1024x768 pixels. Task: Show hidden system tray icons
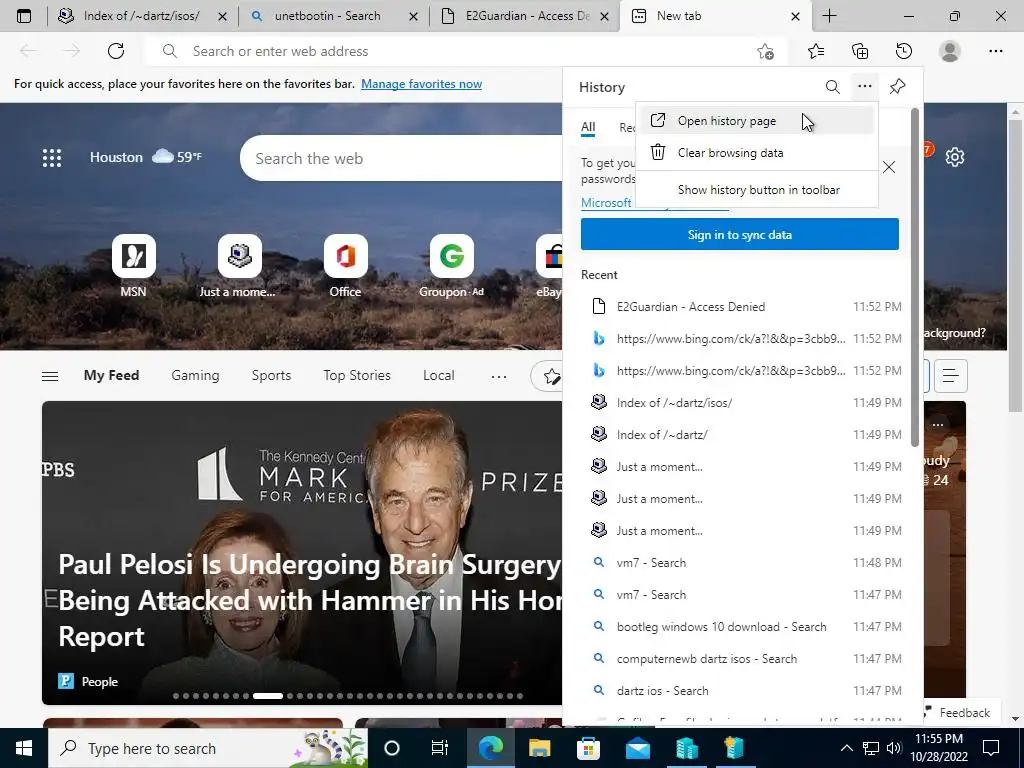click(846, 748)
